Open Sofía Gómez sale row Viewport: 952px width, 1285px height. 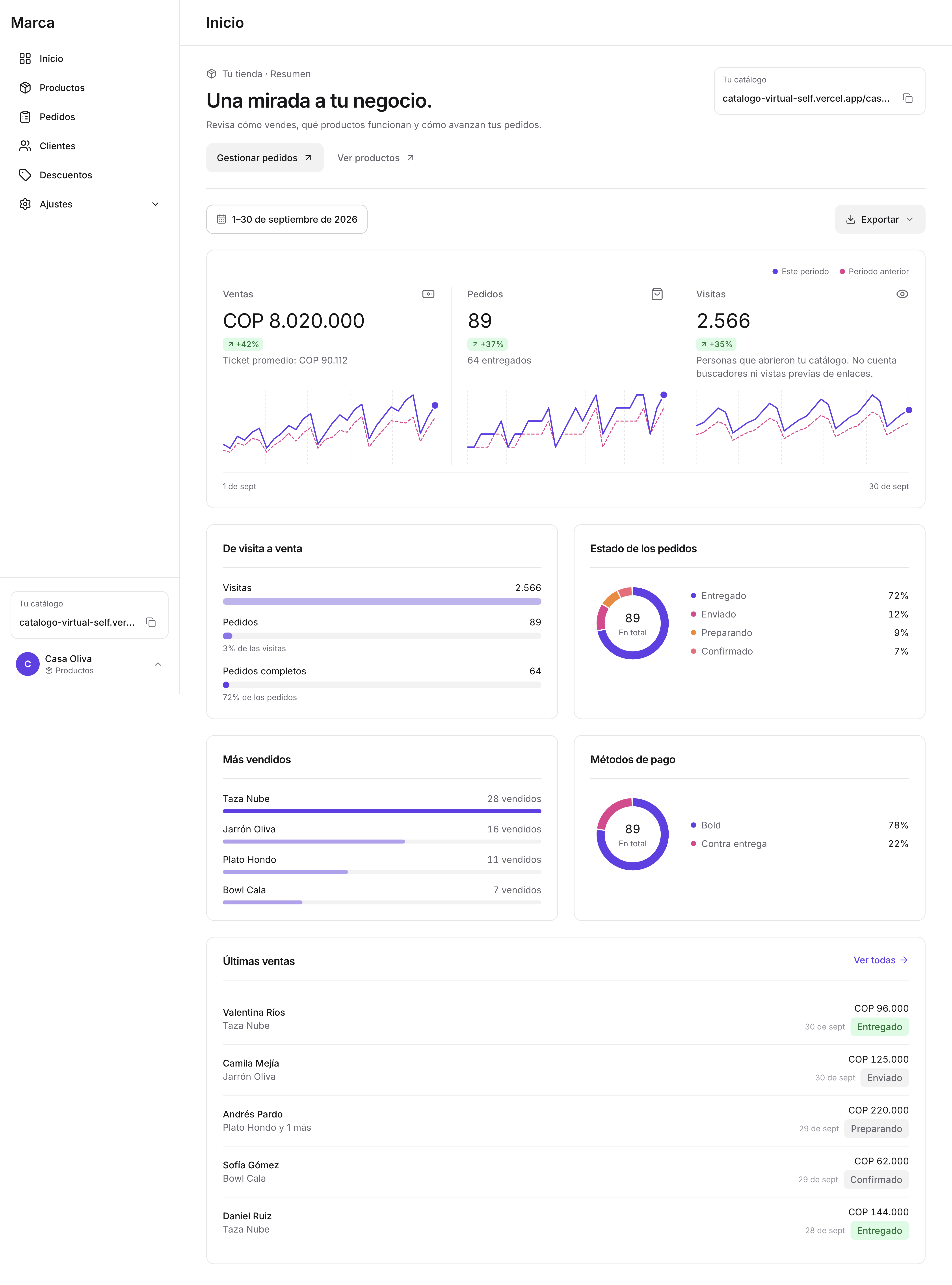566,1172
